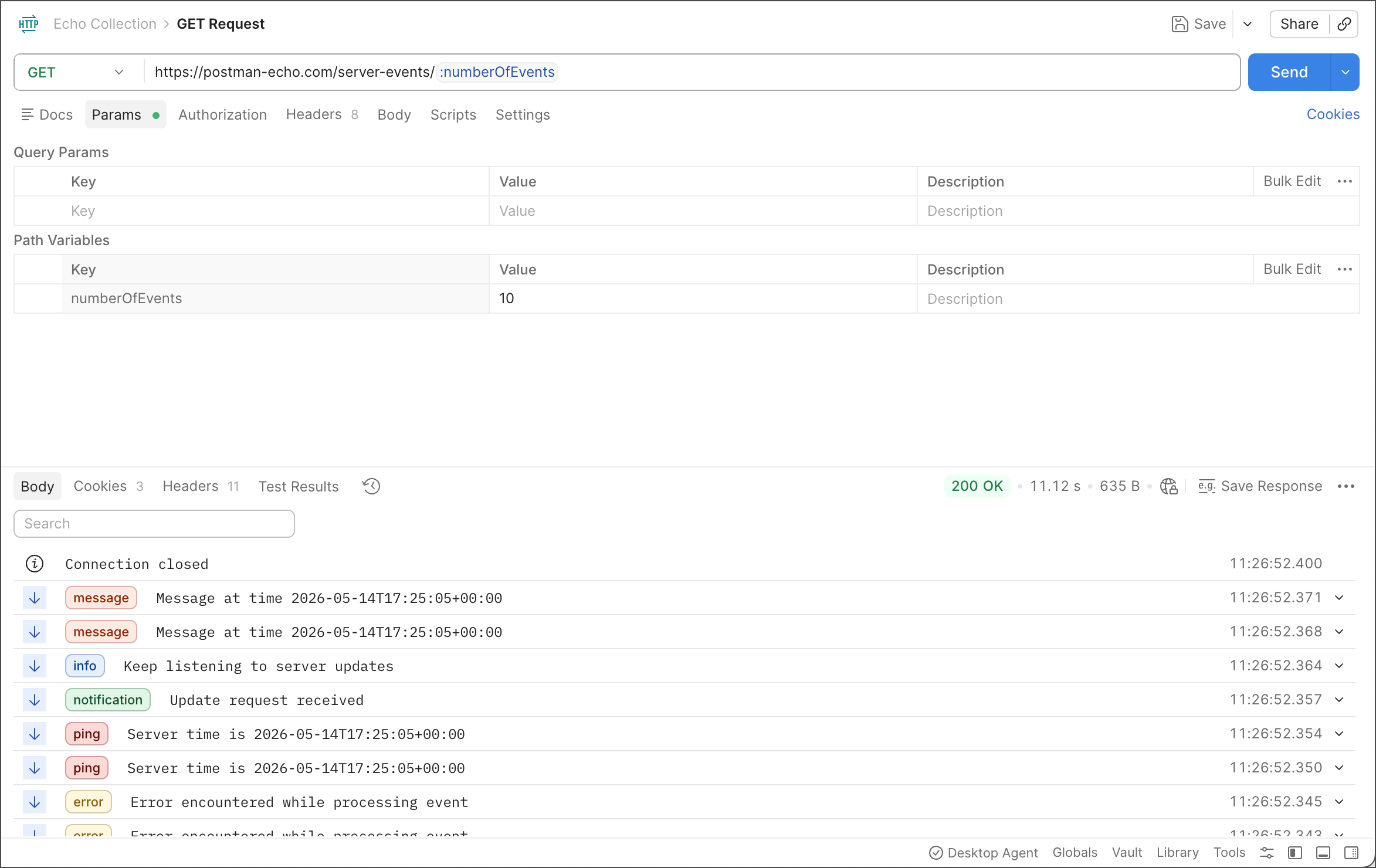Open the GET method dropdown
The height and width of the screenshot is (868, 1376).
[76, 72]
